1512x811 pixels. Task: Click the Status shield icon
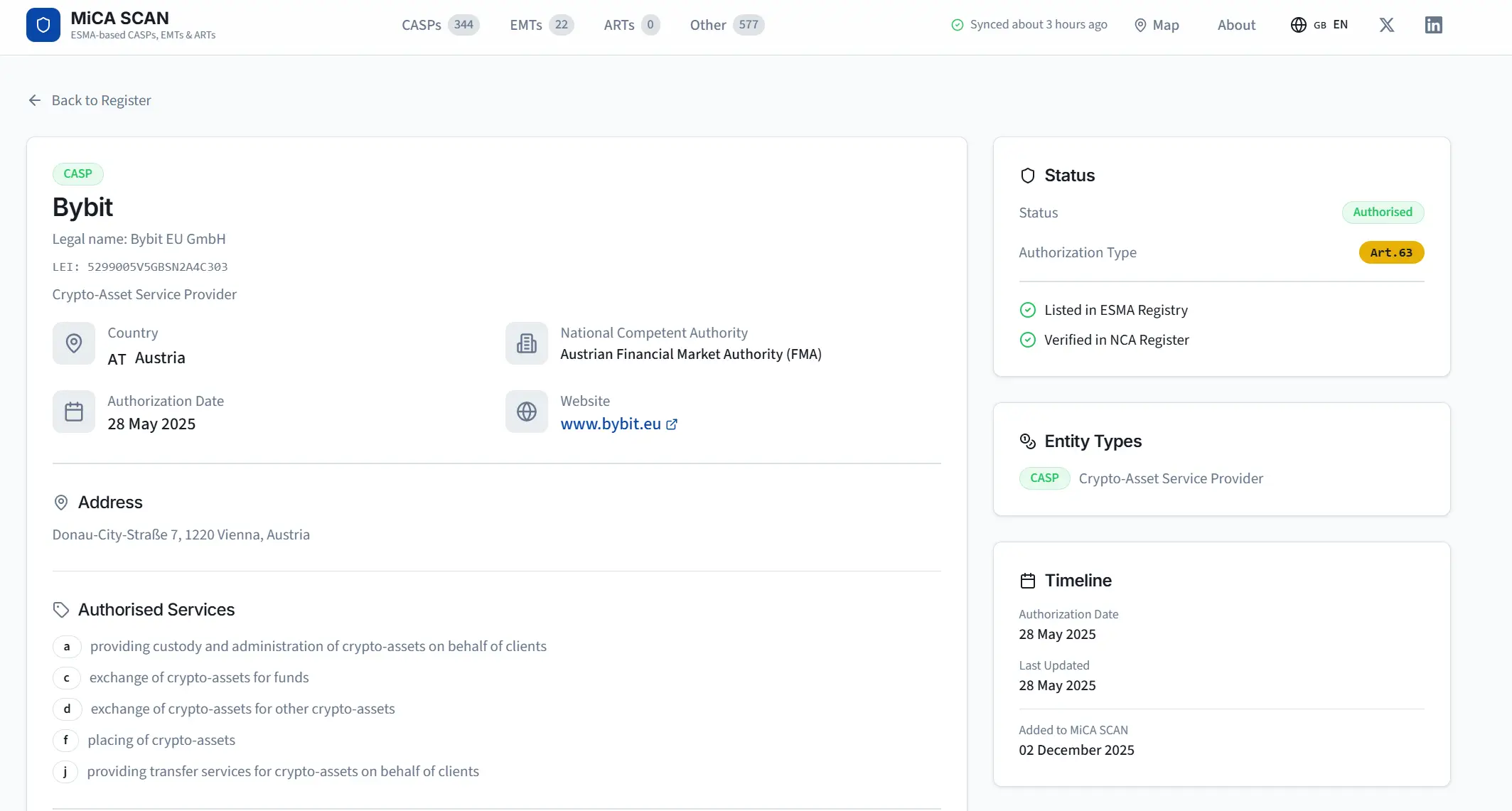(1028, 176)
